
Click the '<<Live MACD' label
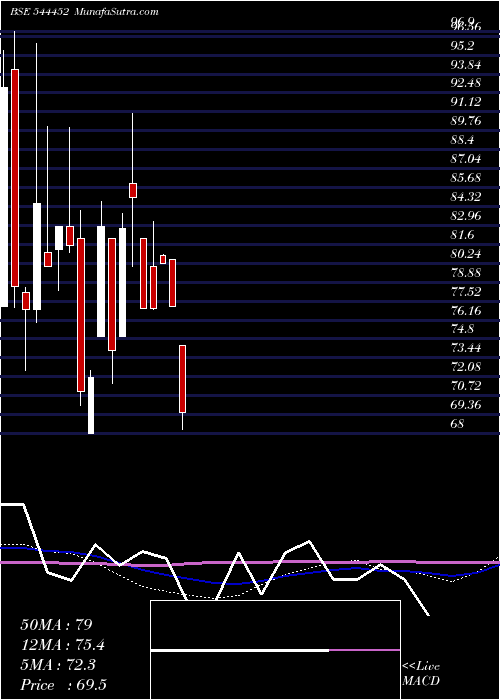(421, 674)
